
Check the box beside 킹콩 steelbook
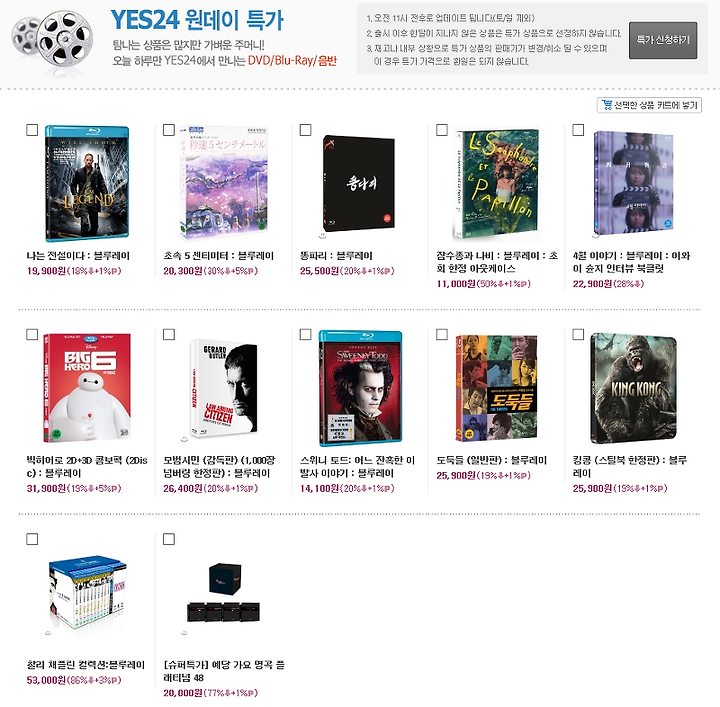pos(578,335)
